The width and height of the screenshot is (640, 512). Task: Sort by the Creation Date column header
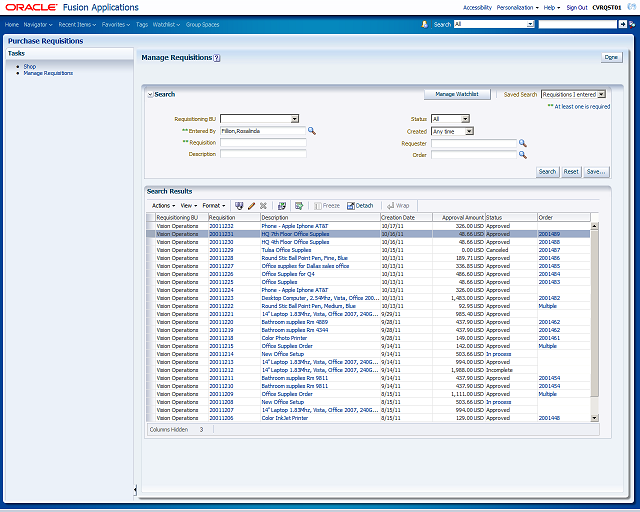pyautogui.click(x=406, y=218)
